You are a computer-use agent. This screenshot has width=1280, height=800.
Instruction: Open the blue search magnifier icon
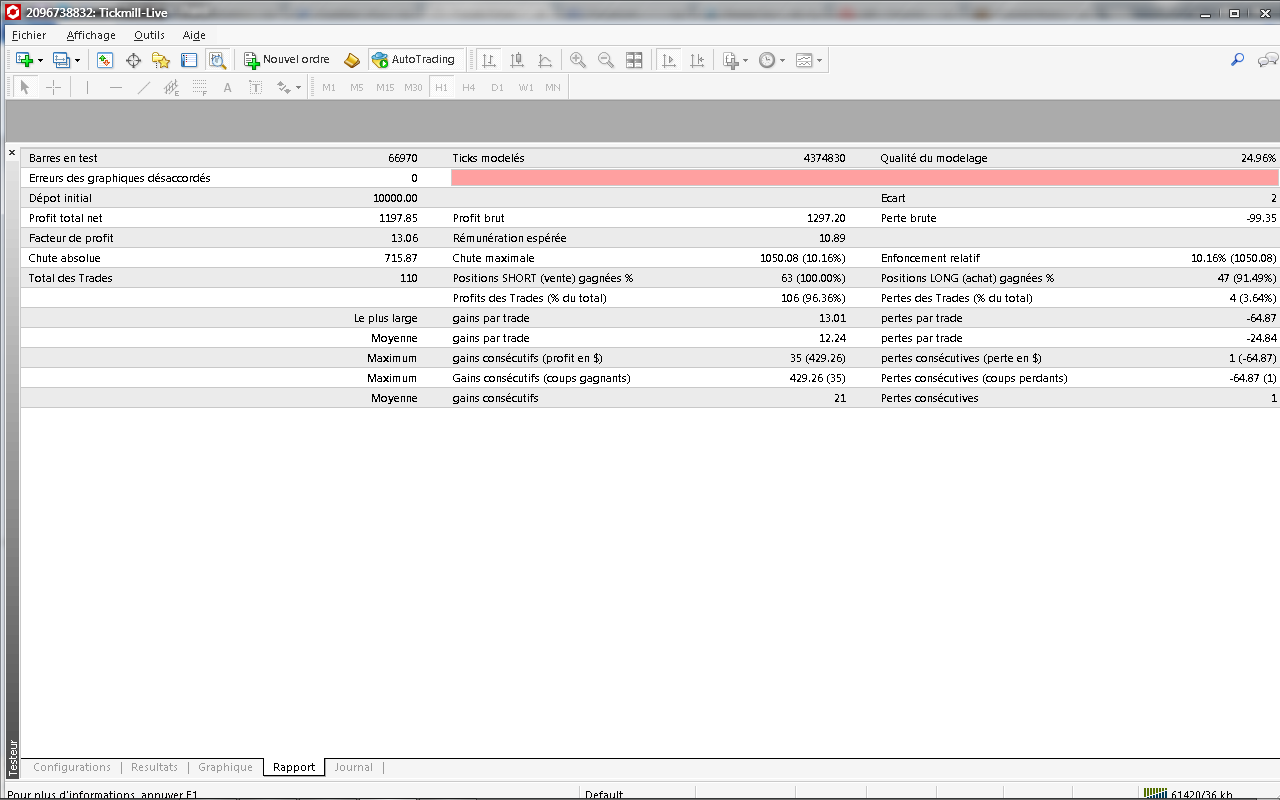click(1237, 60)
